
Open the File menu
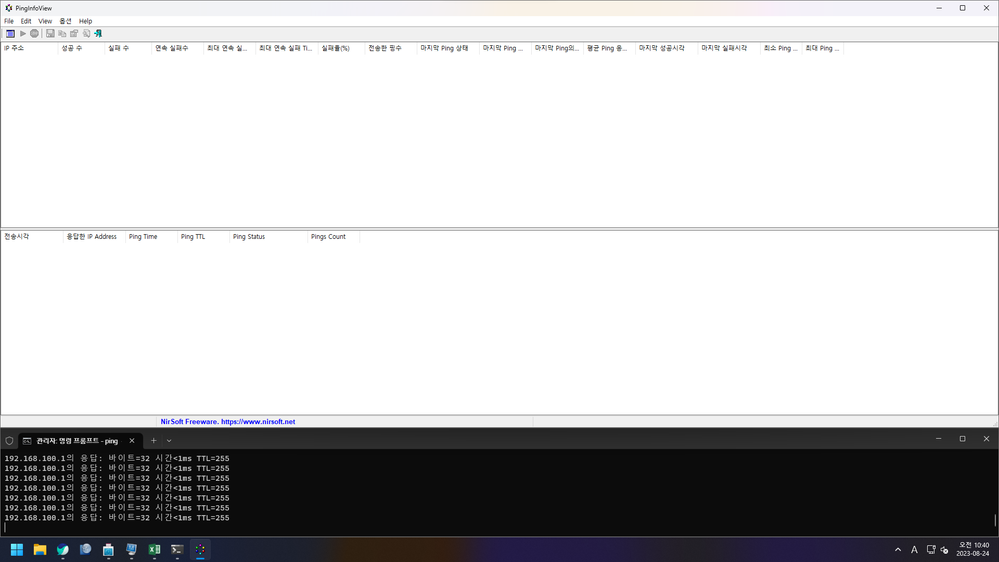coord(9,21)
